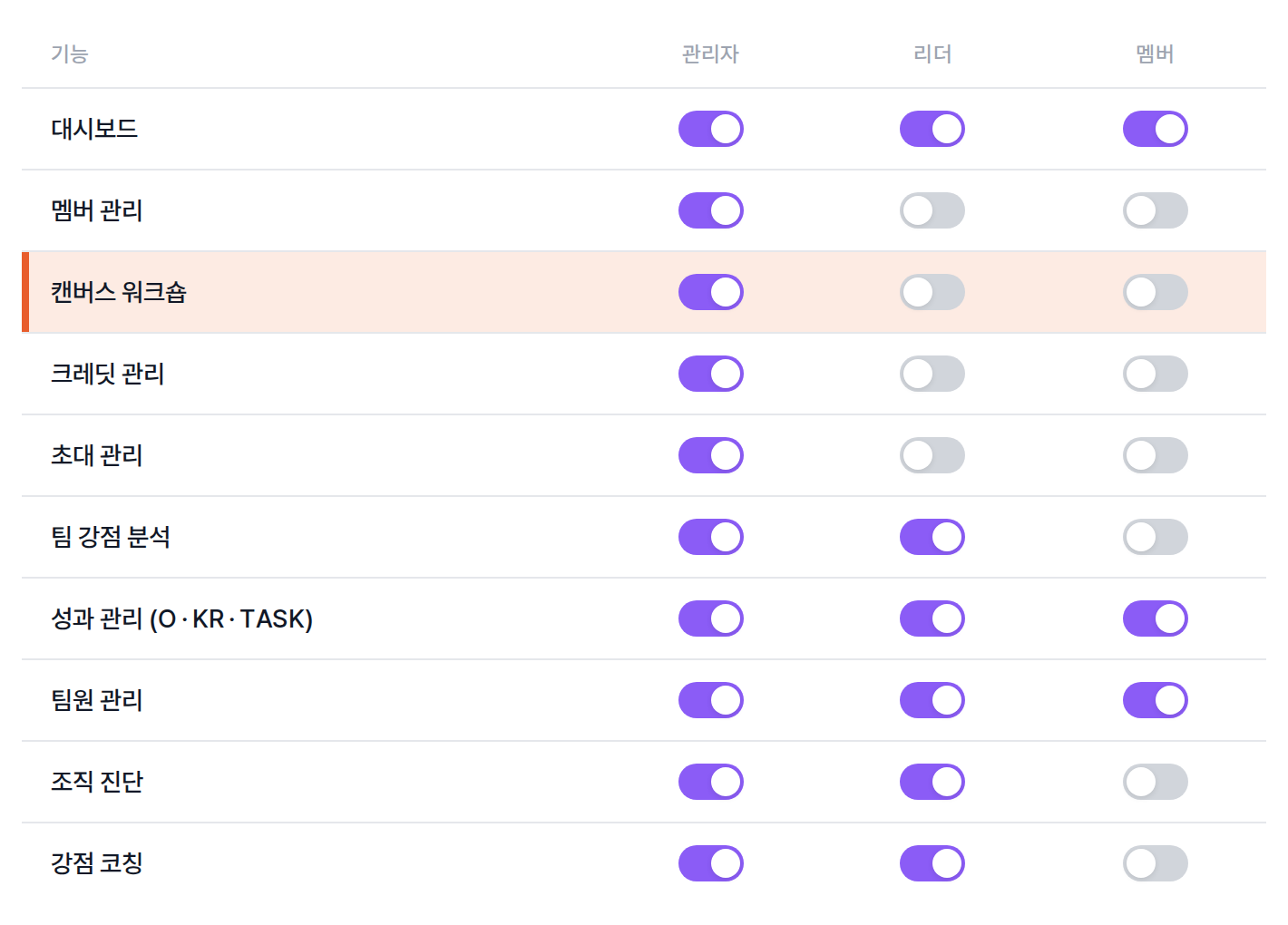1288x925 pixels.
Task: Enable 강점 코칭 for 멤버
Action: point(1156,863)
